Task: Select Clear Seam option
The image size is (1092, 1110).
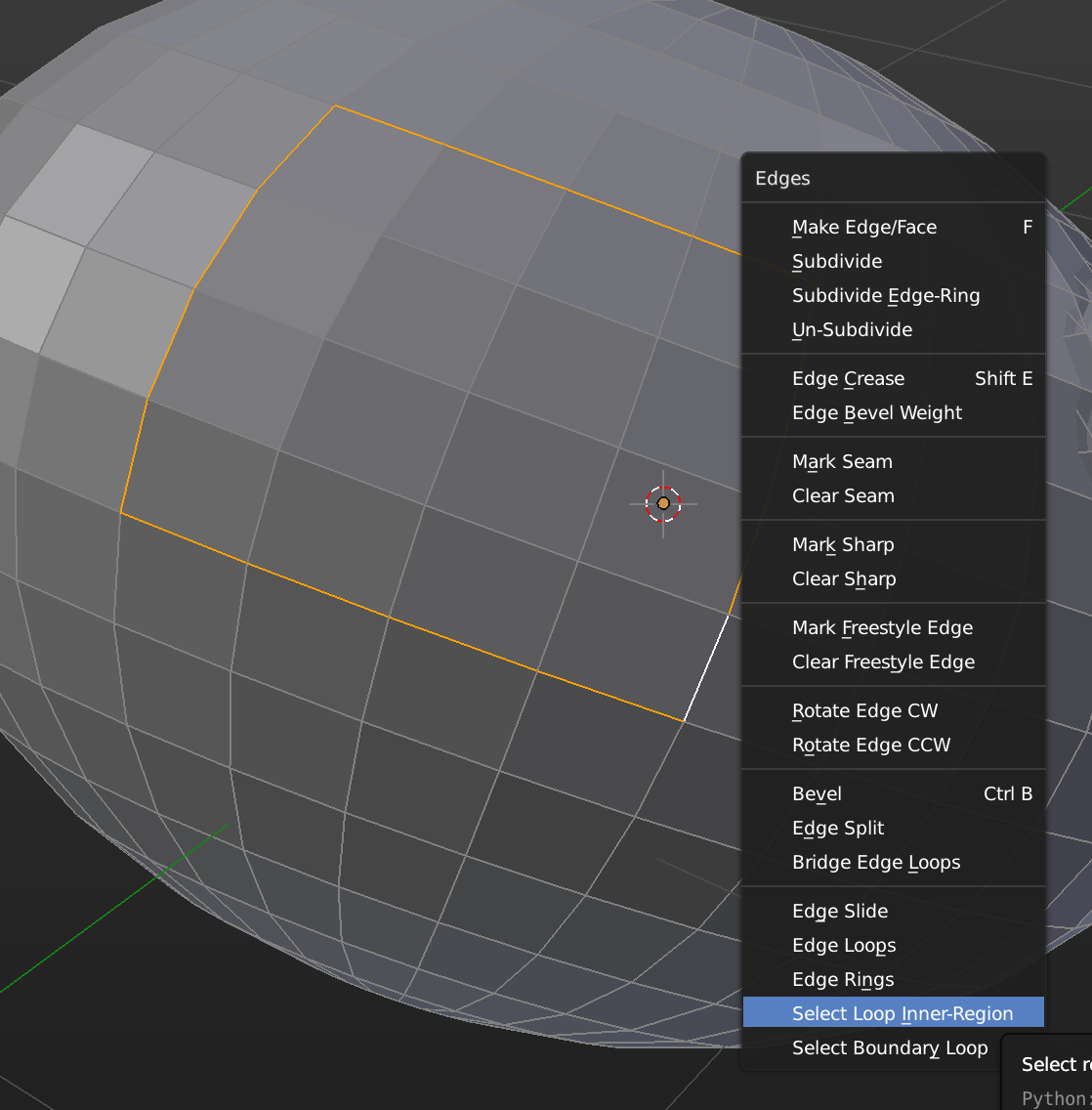Action: pos(893,495)
